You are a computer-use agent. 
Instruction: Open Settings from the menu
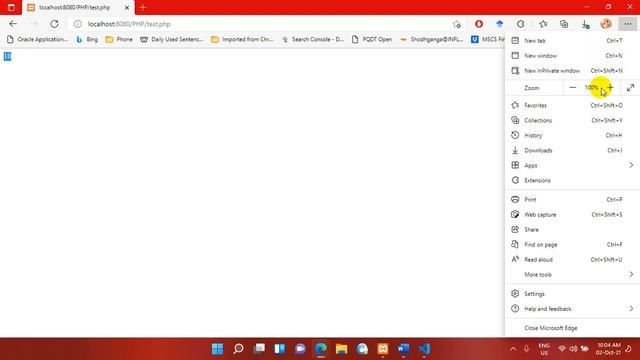[572, 294]
